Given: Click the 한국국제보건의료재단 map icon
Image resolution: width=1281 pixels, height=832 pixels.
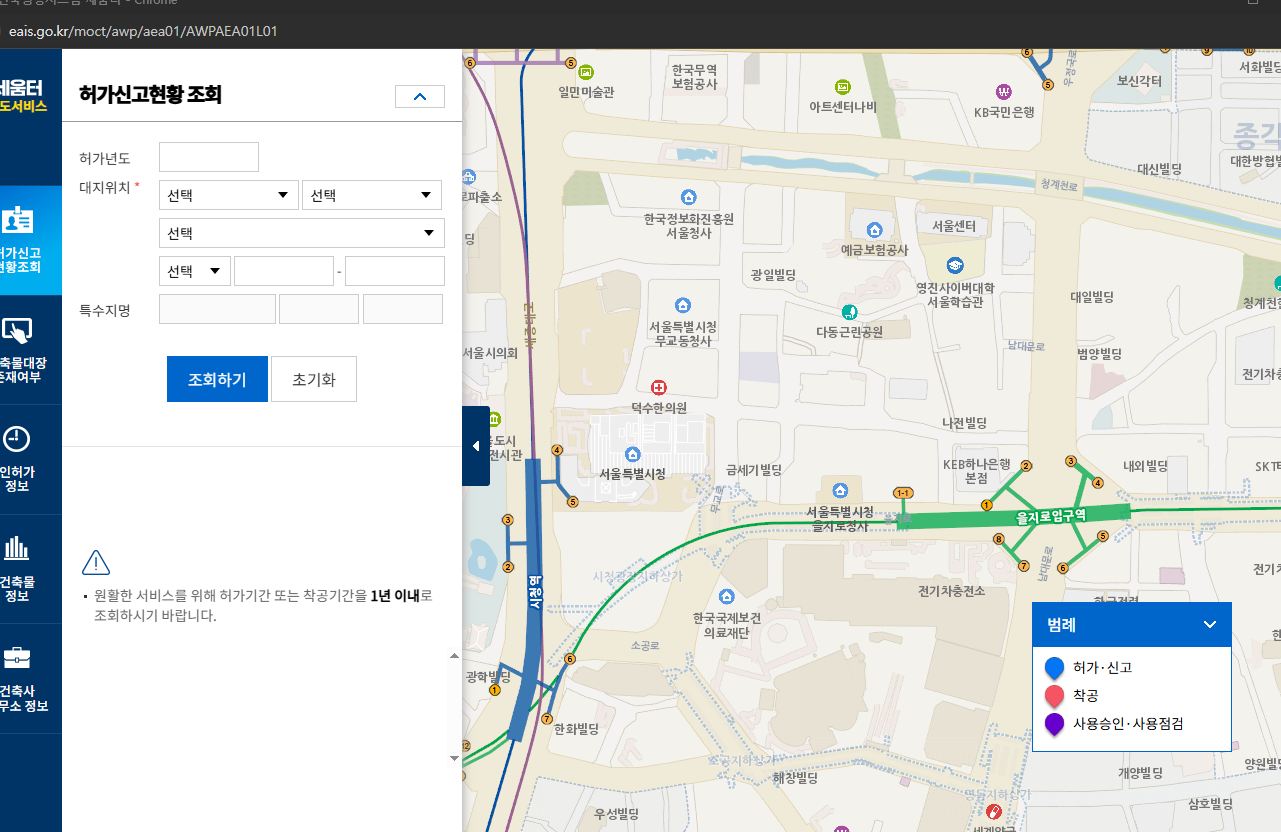Looking at the screenshot, I should [x=727, y=597].
